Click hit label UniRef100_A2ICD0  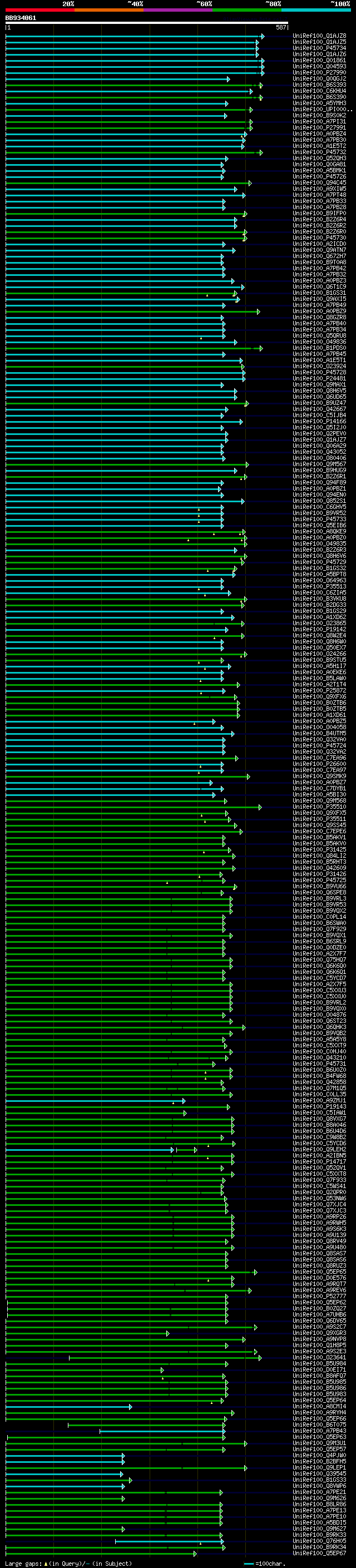[x=319, y=244]
